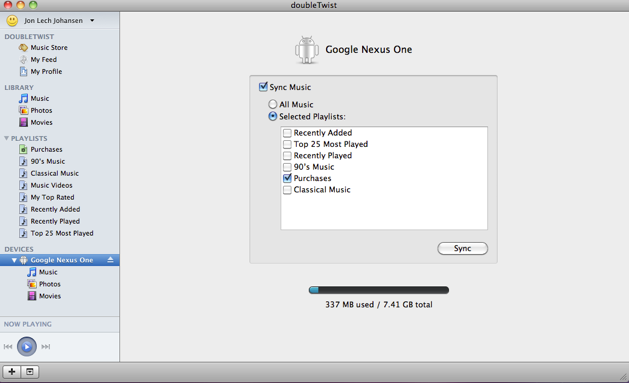This screenshot has height=383, width=629.
Task: Click the LIBRARY section header
Action: pyautogui.click(x=19, y=87)
